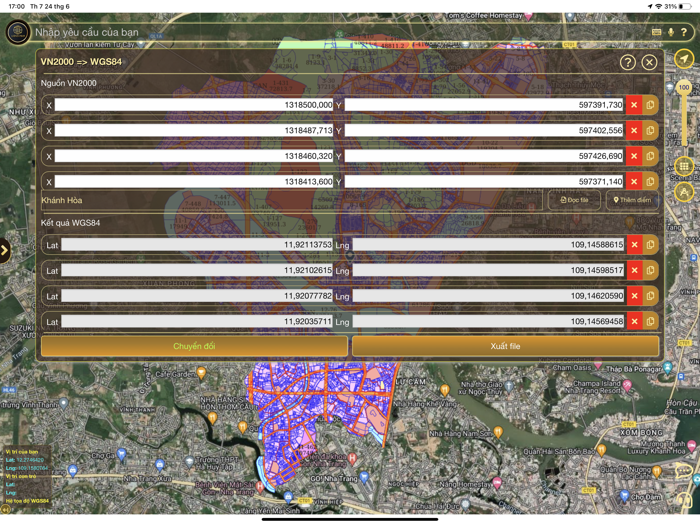Copy the result row with Lng 109,14588615
The height and width of the screenshot is (525, 700).
point(650,245)
